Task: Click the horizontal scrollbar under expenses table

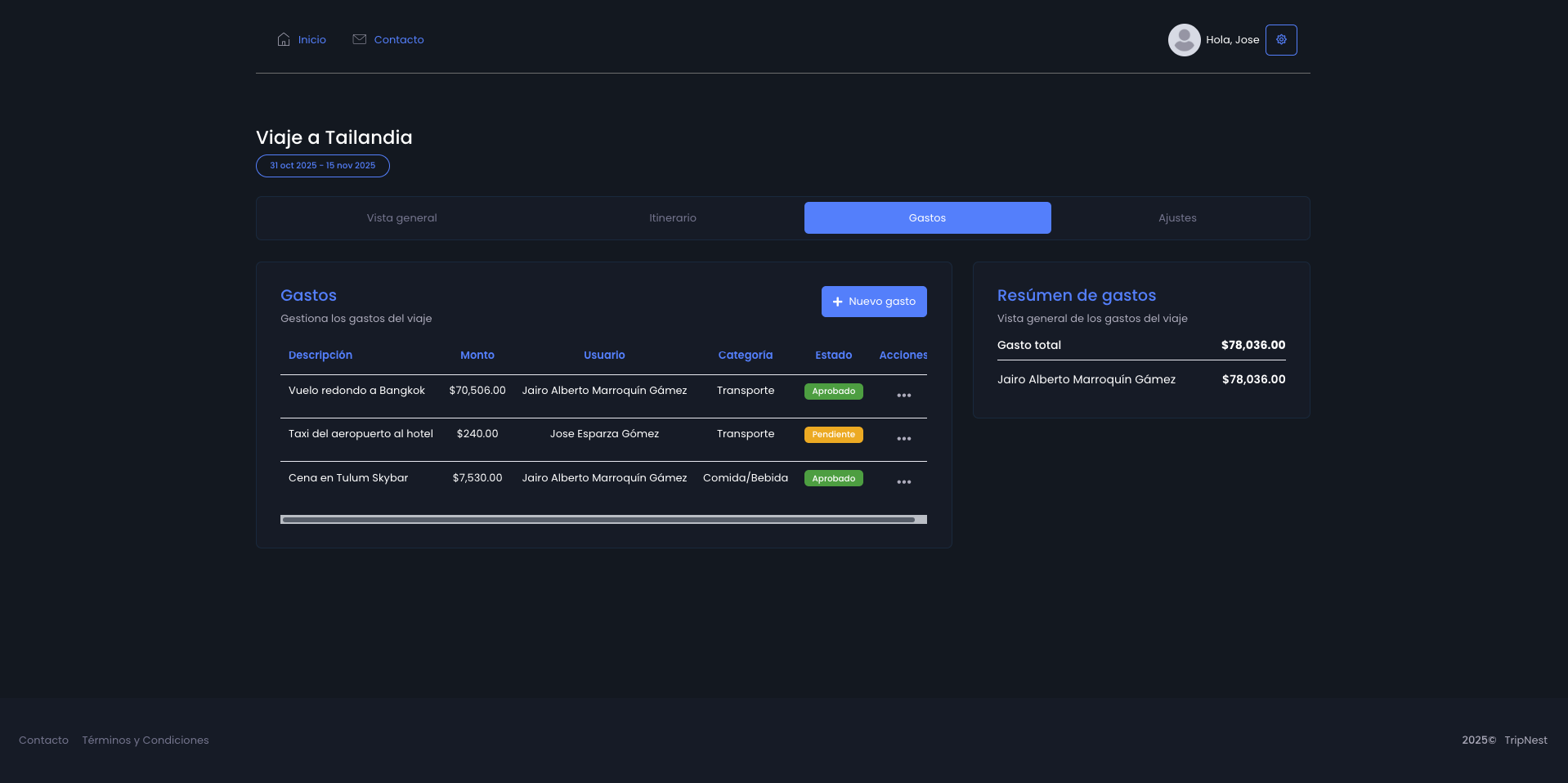Action: pos(598,520)
